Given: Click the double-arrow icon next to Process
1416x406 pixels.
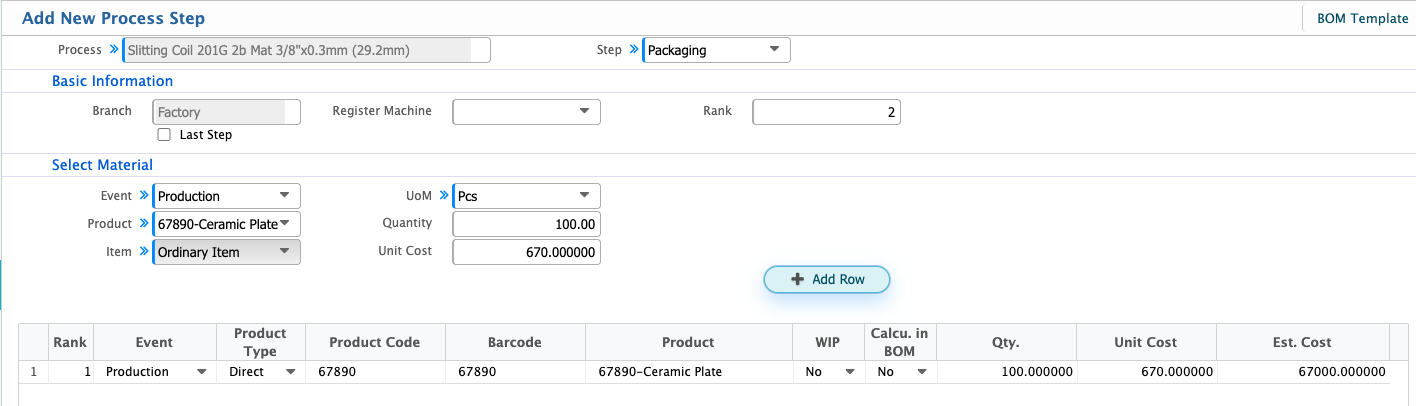Looking at the screenshot, I should (x=113, y=49).
